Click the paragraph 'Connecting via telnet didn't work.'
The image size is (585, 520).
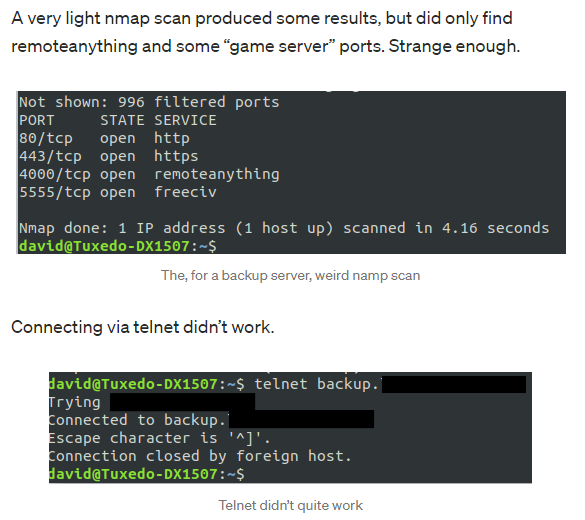point(143,327)
